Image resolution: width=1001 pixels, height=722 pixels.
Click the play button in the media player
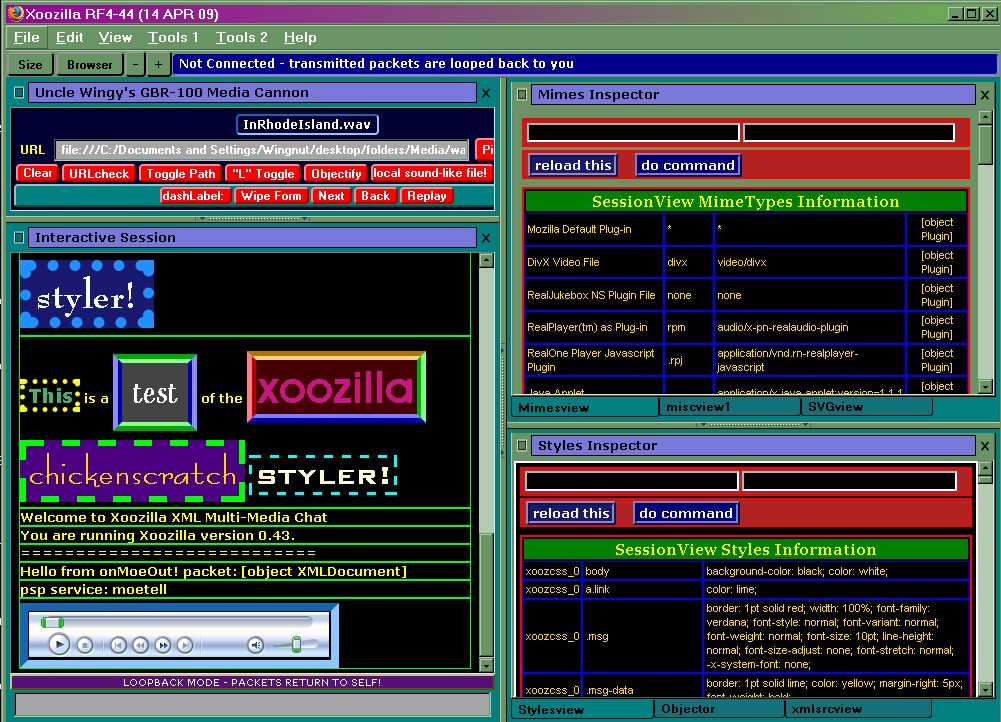pyautogui.click(x=59, y=645)
